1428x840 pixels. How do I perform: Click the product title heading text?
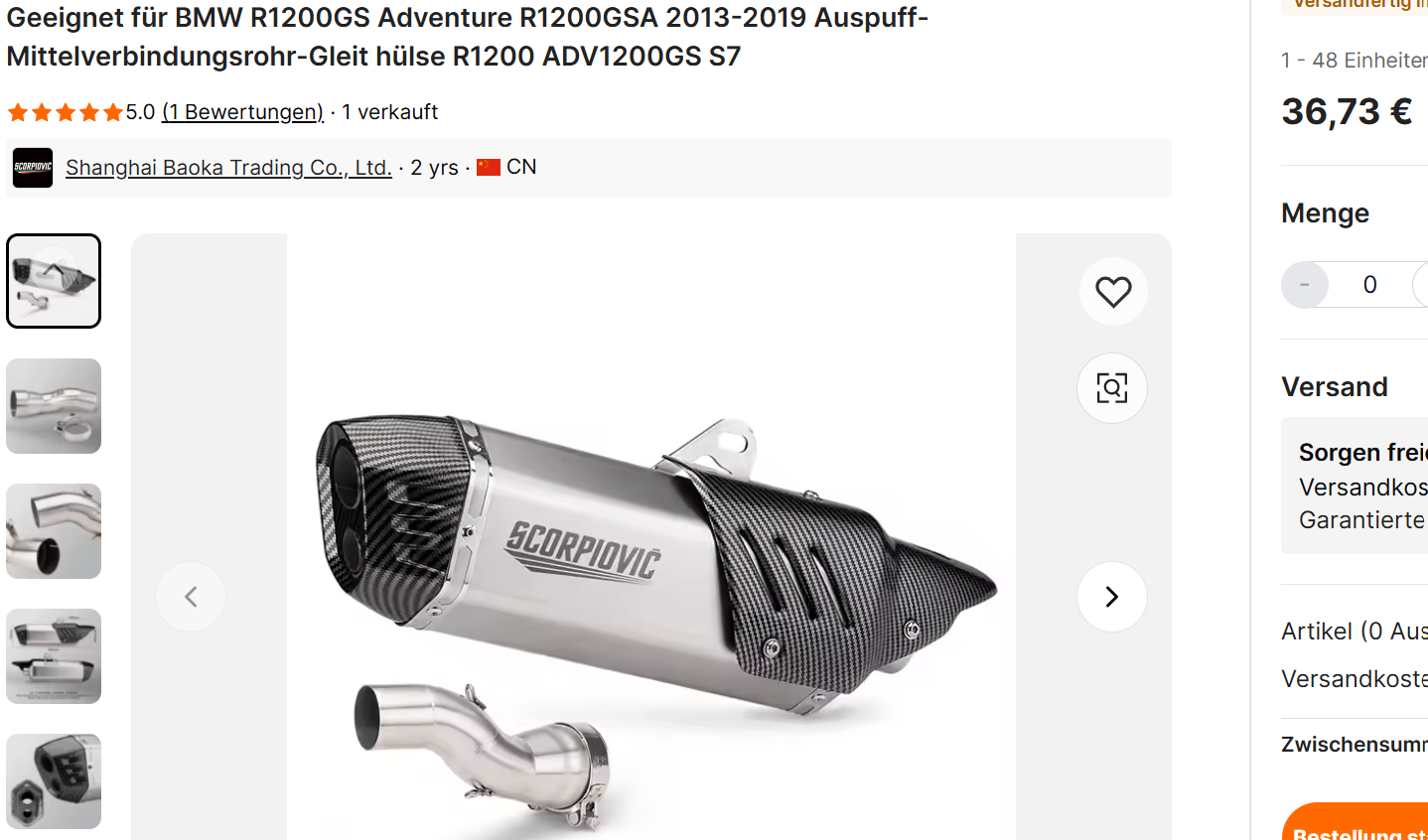click(468, 37)
